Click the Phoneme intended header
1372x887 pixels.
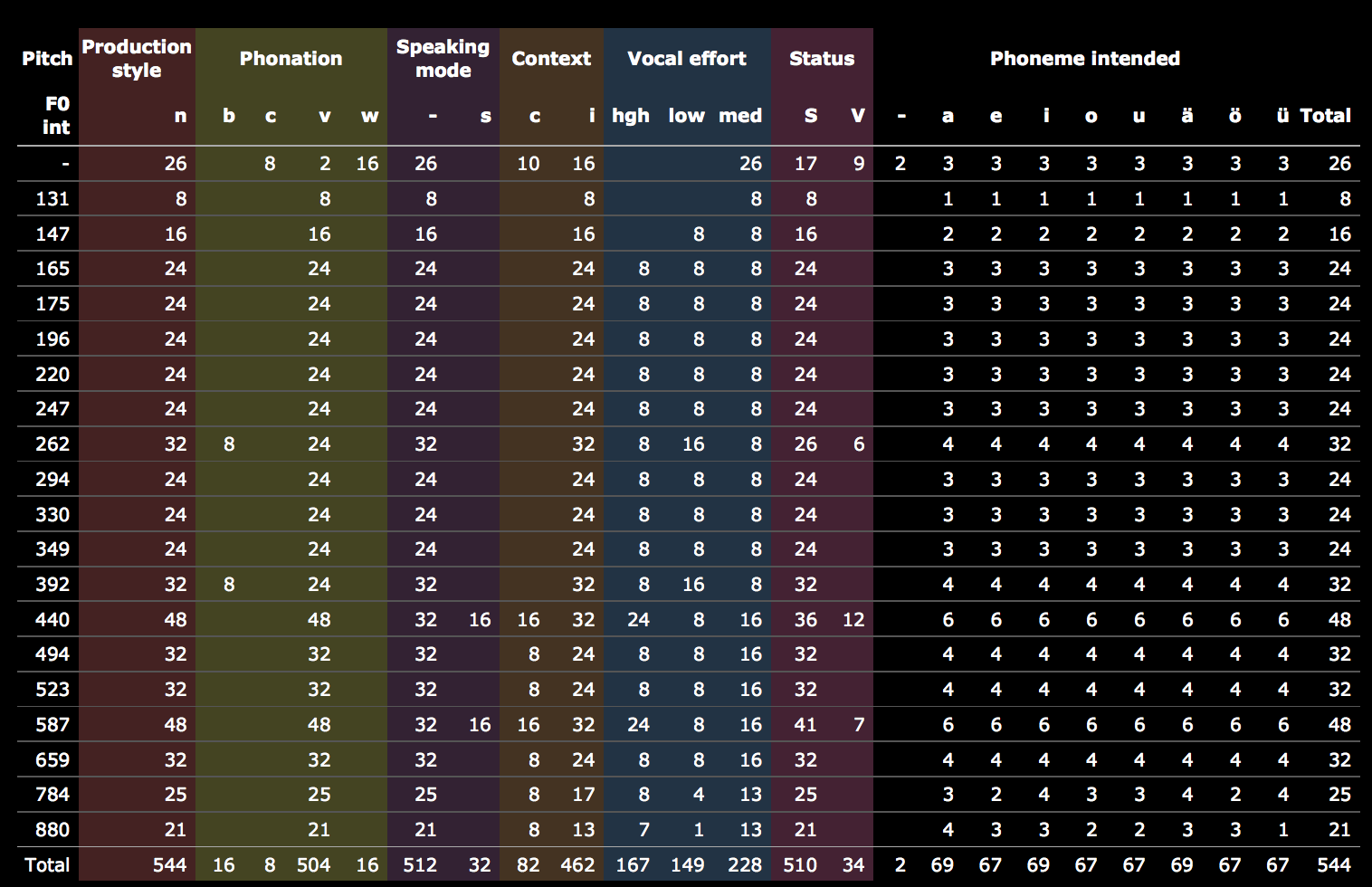click(1085, 59)
